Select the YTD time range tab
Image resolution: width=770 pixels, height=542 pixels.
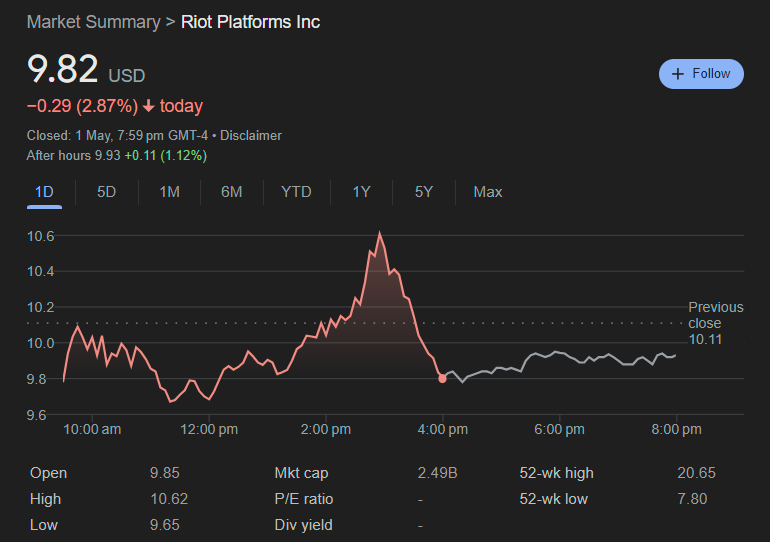tap(296, 192)
